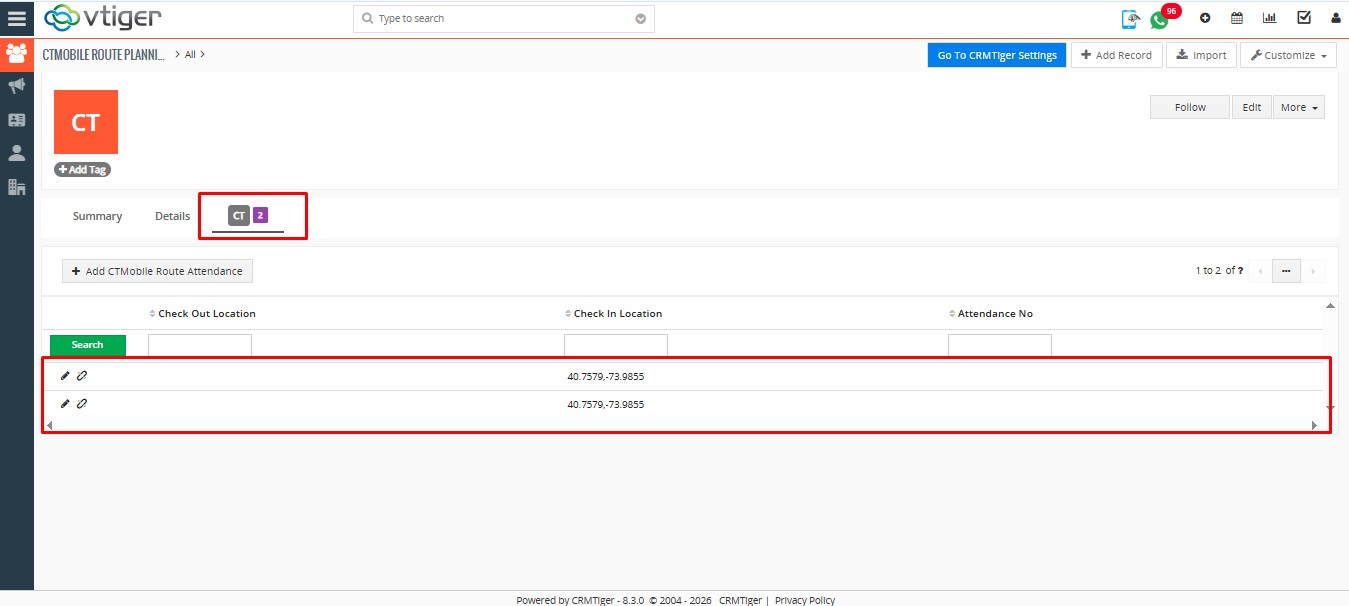Screen dimensions: 1349x606
Task: Expand the global search options dropdown arrow
Action: click(x=641, y=18)
